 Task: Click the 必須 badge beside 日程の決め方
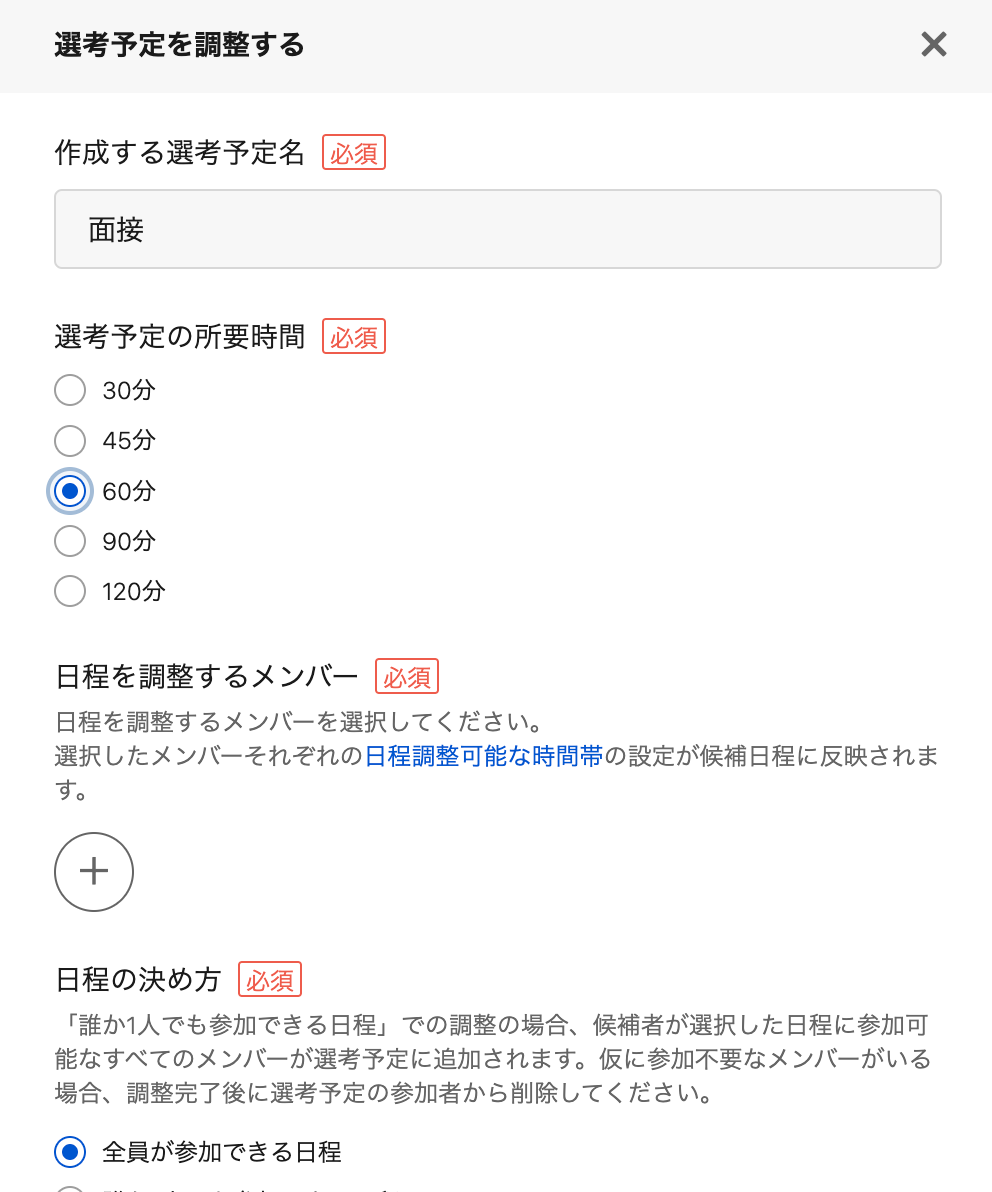270,980
